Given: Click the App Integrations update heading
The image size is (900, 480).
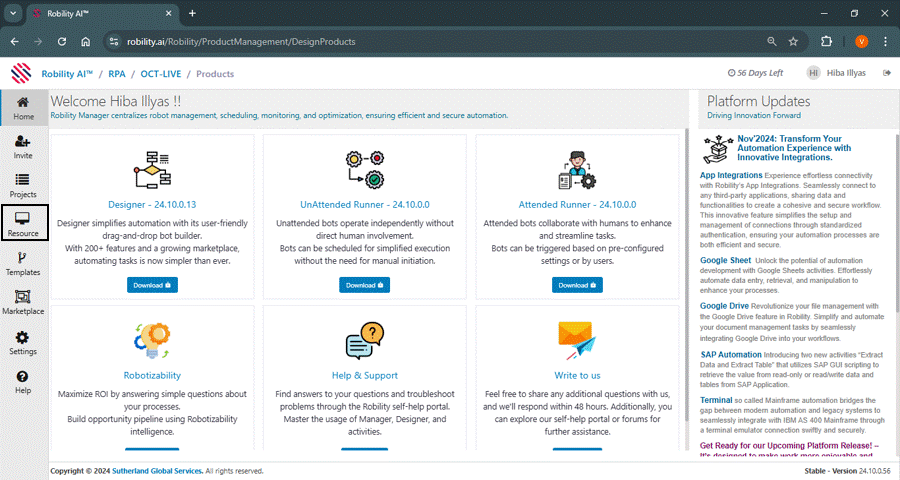Looking at the screenshot, I should [x=731, y=175].
